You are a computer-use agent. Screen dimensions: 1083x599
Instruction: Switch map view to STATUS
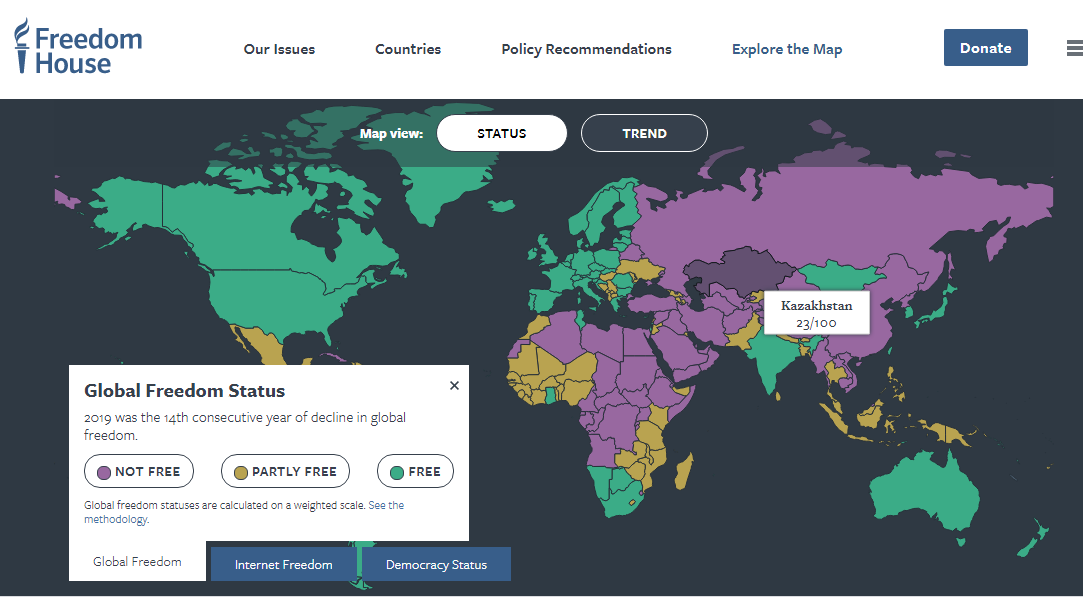tap(501, 133)
